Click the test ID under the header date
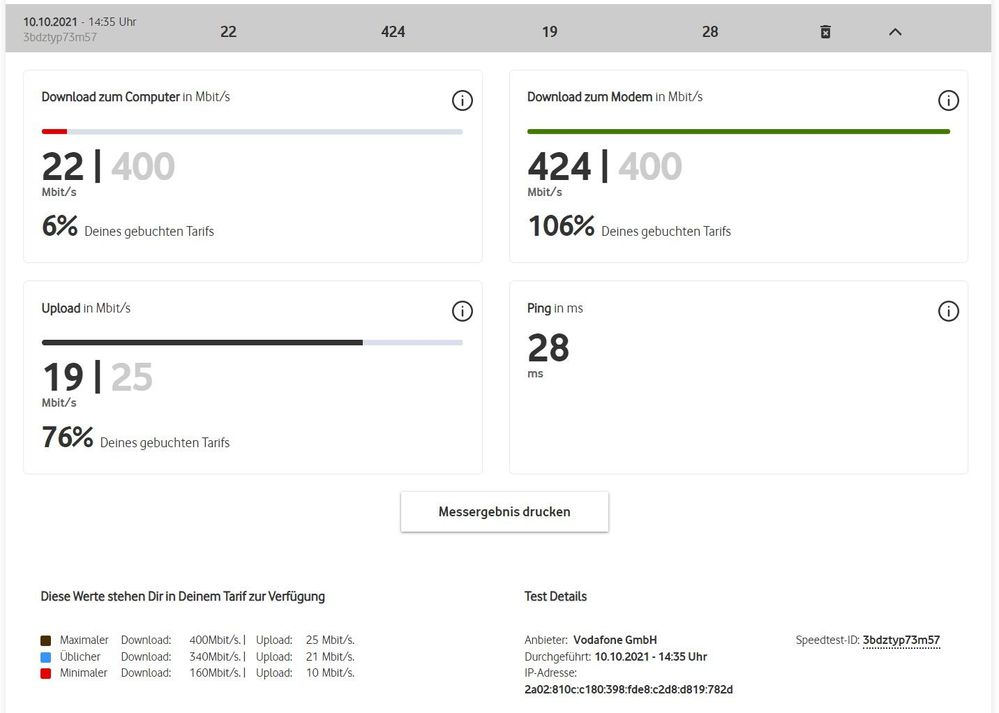 pos(56,36)
